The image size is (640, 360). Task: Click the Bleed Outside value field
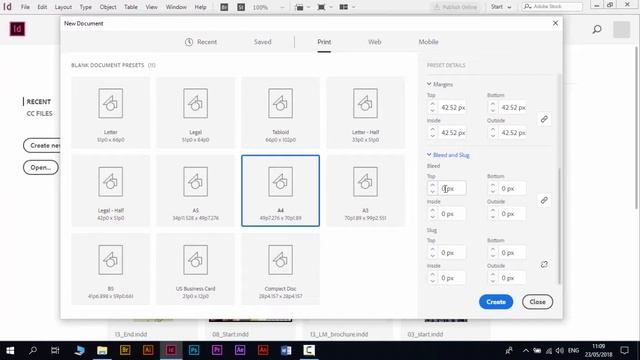(513, 214)
